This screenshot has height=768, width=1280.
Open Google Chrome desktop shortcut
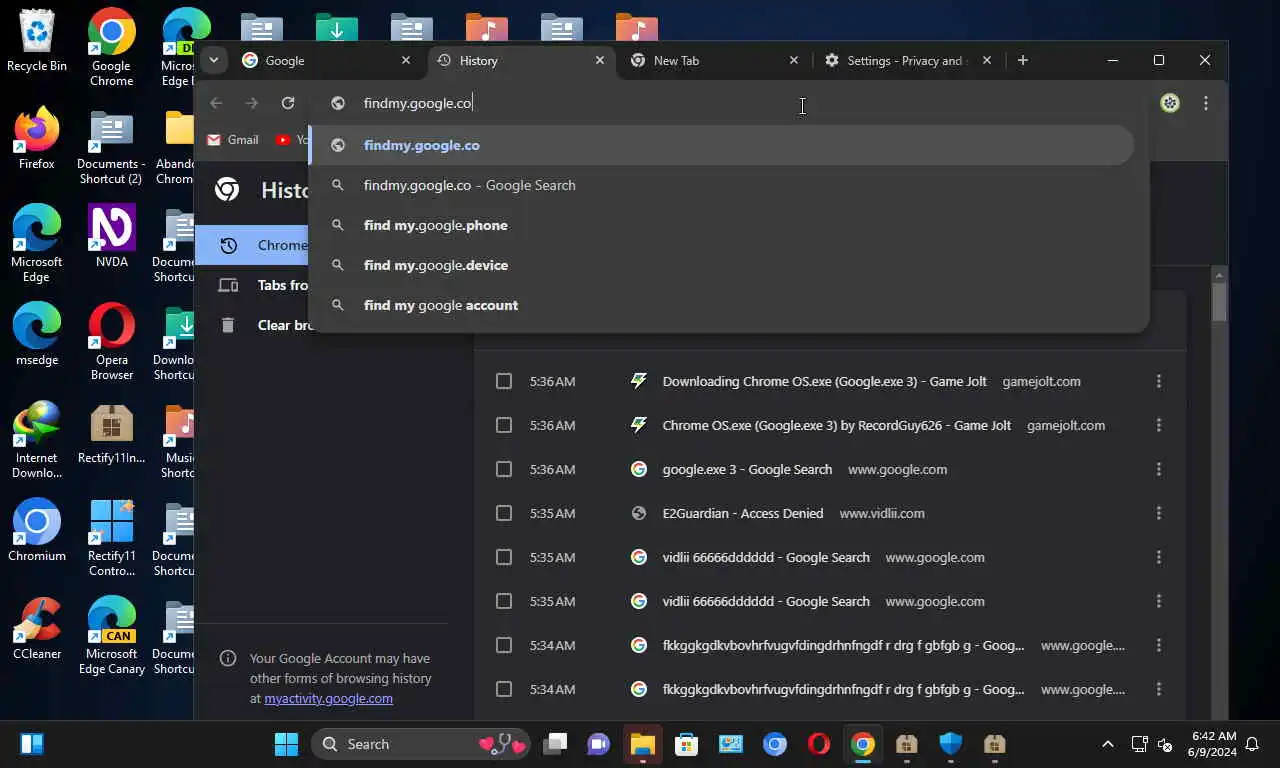(111, 48)
